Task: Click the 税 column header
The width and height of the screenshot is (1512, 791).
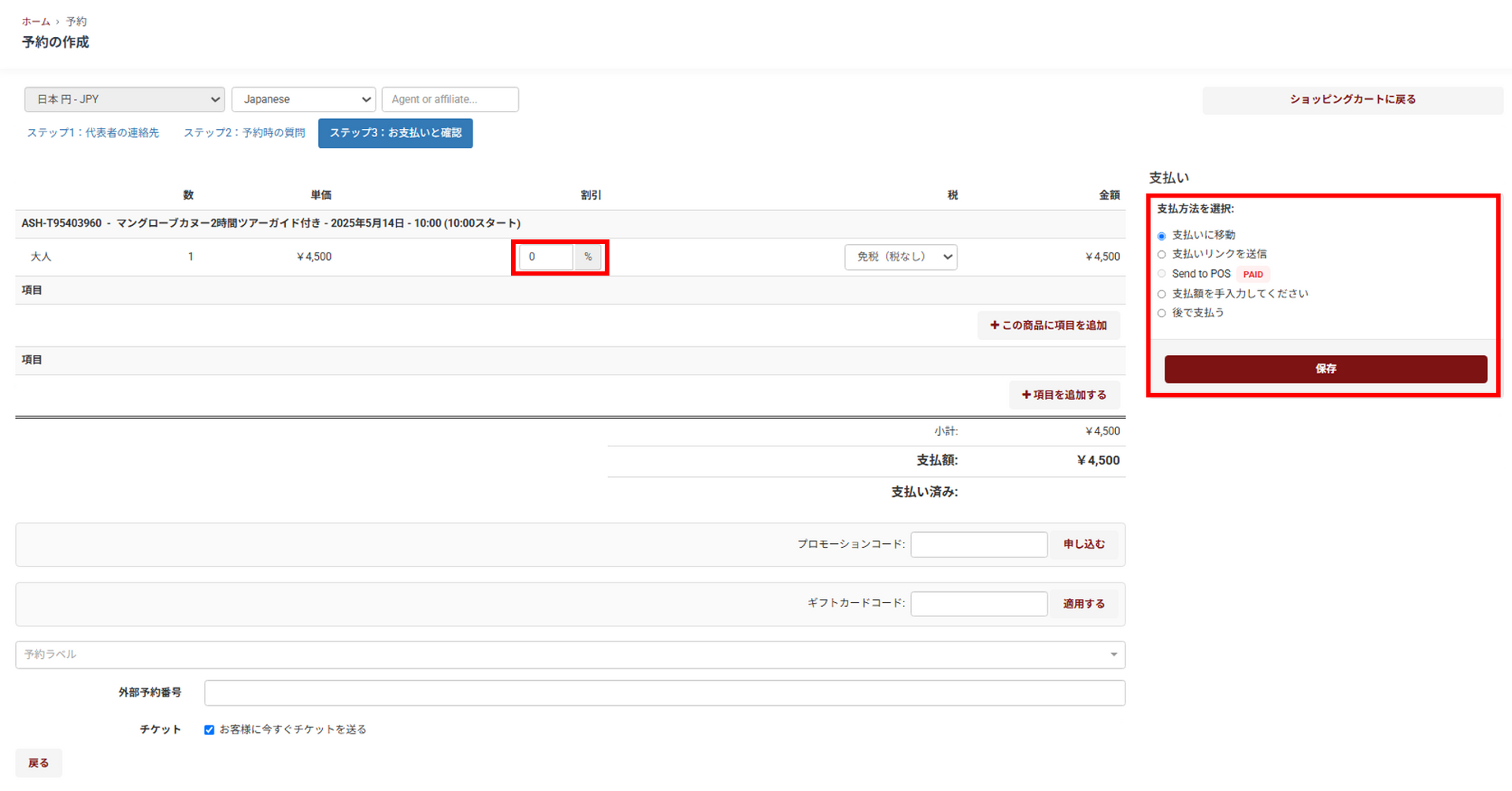Action: (x=953, y=195)
